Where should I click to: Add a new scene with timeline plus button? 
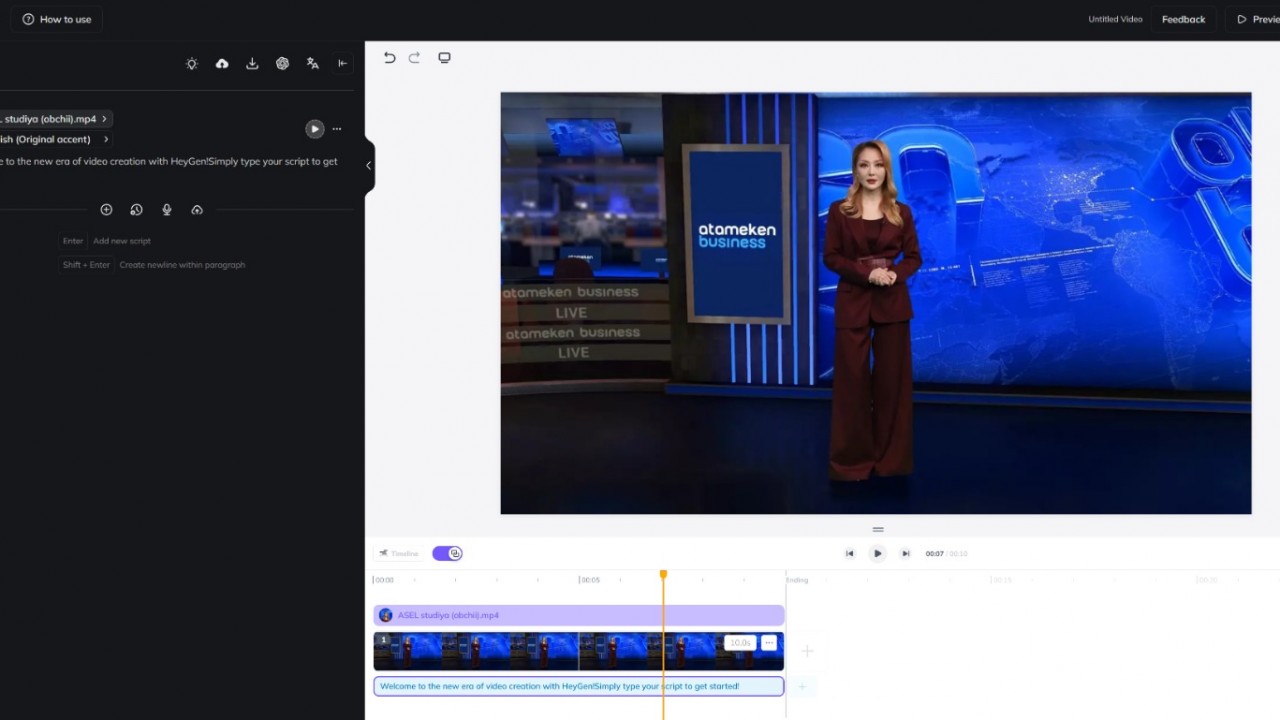[x=807, y=651]
